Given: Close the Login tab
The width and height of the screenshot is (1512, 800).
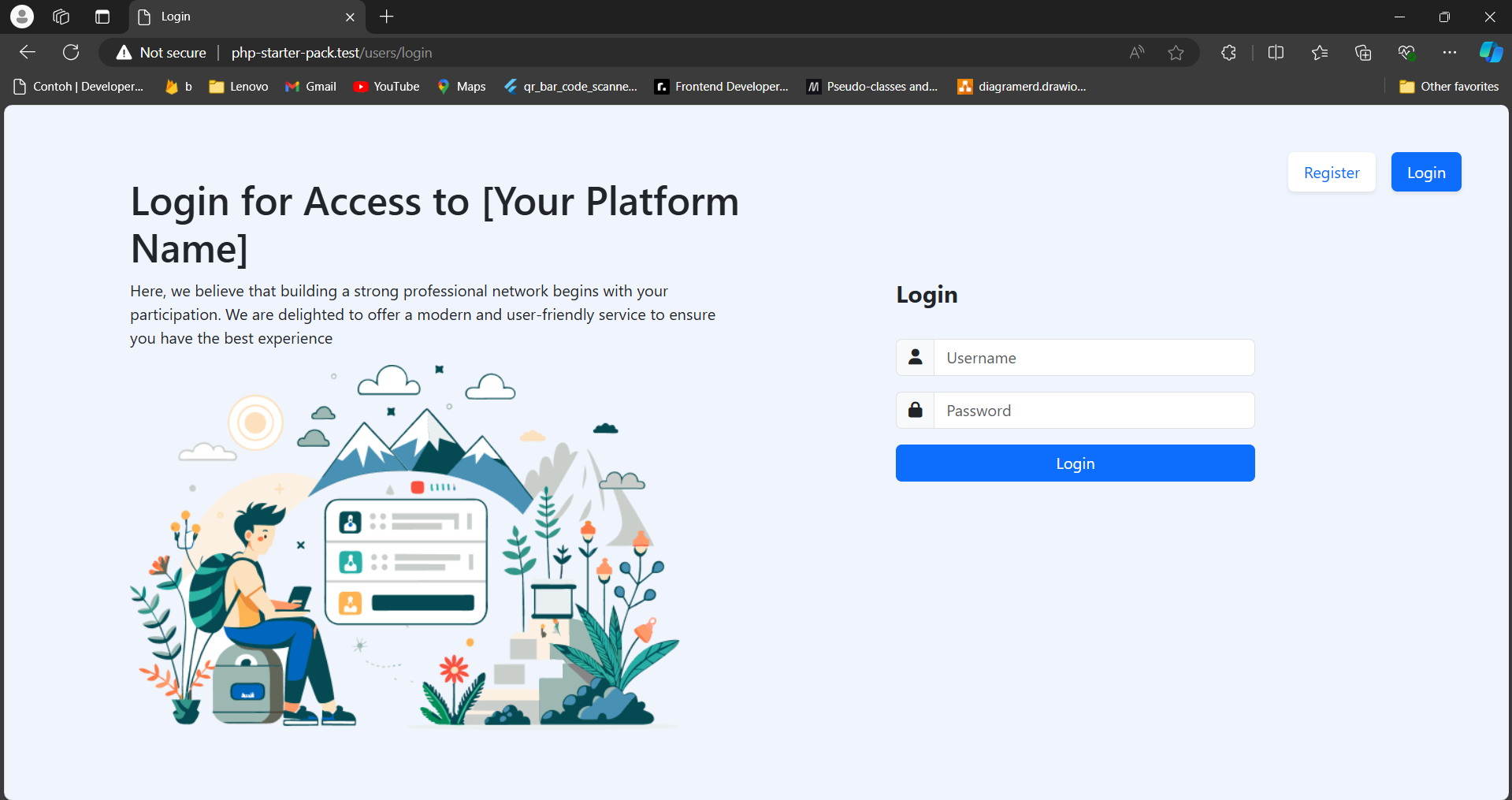Looking at the screenshot, I should point(350,17).
